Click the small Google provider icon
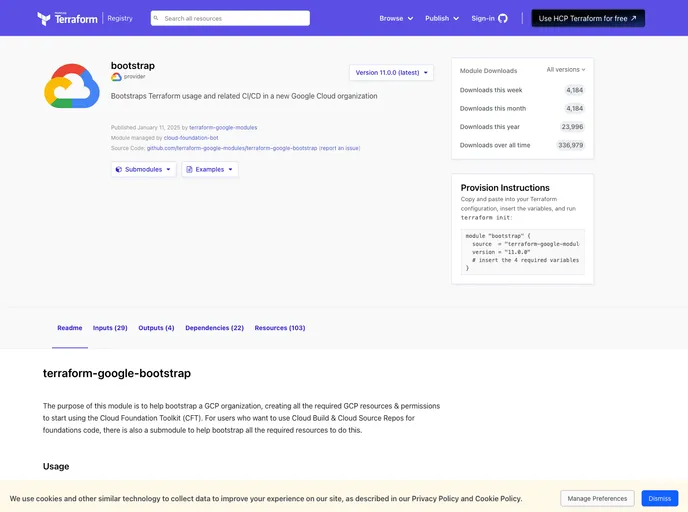Viewport: 688px width, 512px height. pyautogui.click(x=116, y=77)
